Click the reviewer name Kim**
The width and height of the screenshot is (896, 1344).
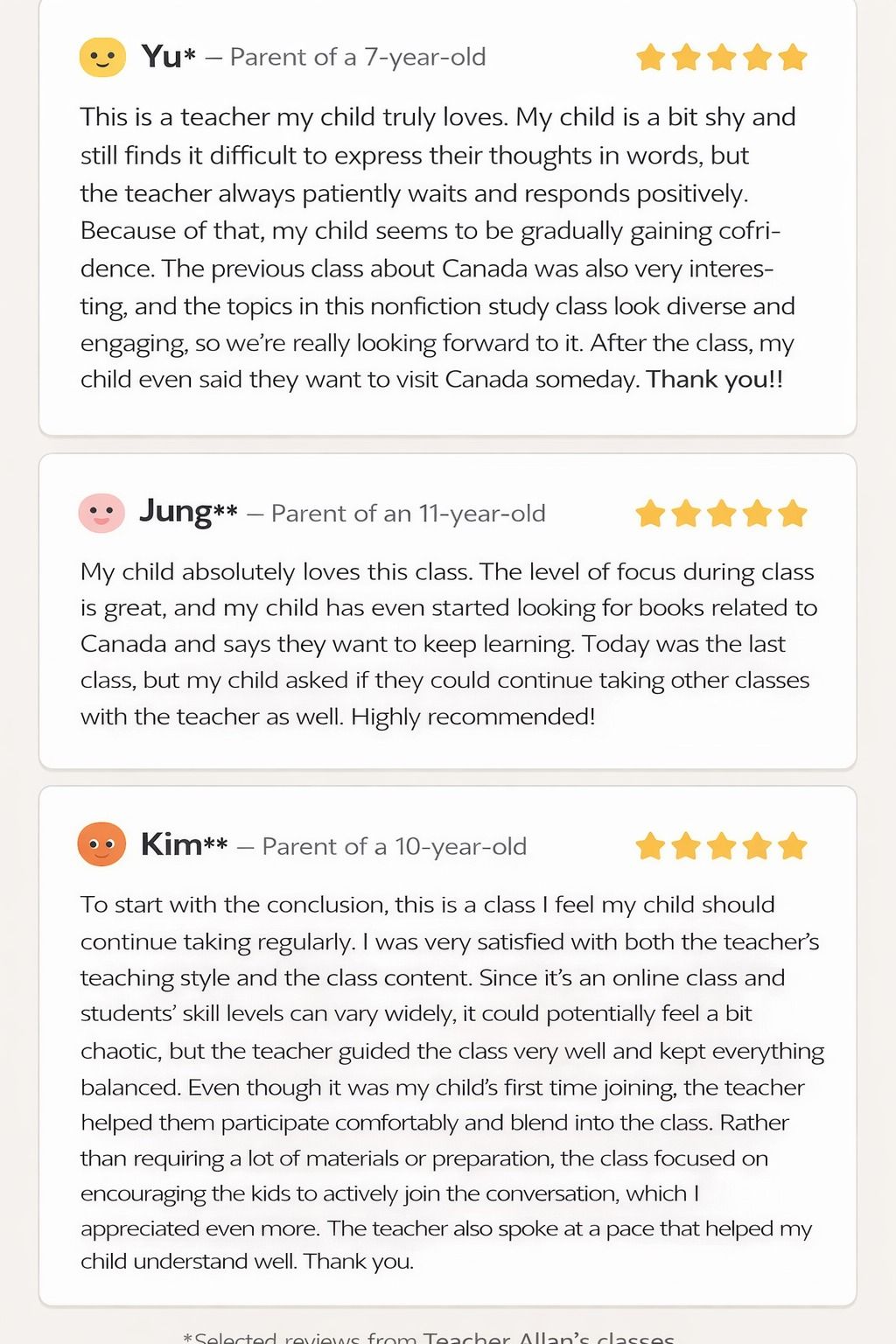point(184,845)
